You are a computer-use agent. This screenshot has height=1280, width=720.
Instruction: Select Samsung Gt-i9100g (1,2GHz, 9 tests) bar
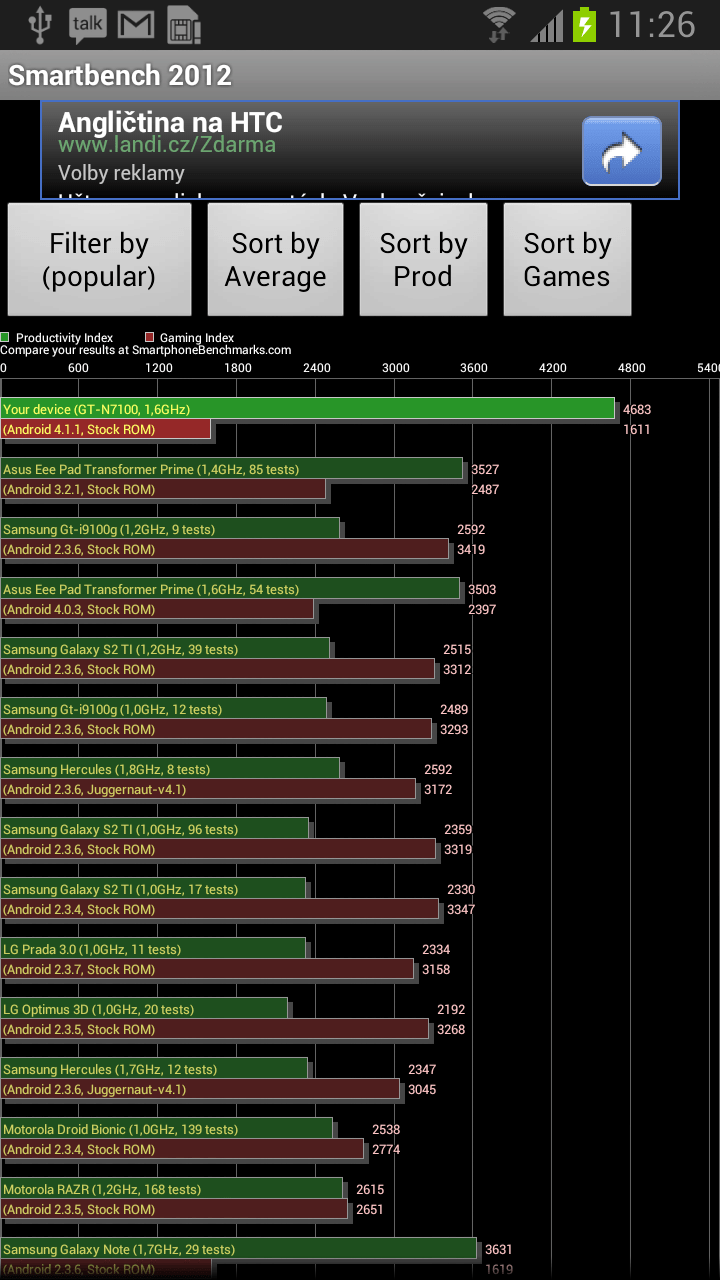pyautogui.click(x=170, y=529)
